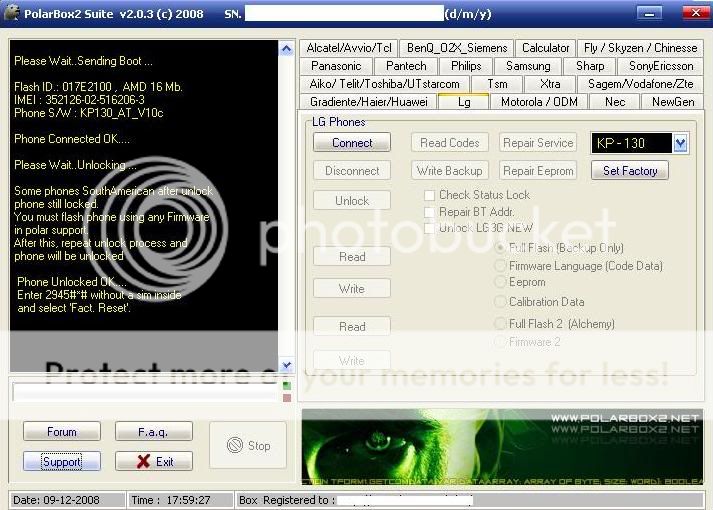Viewport: 713px width, 510px height.
Task: Click the Read Codes button
Action: pos(450,143)
